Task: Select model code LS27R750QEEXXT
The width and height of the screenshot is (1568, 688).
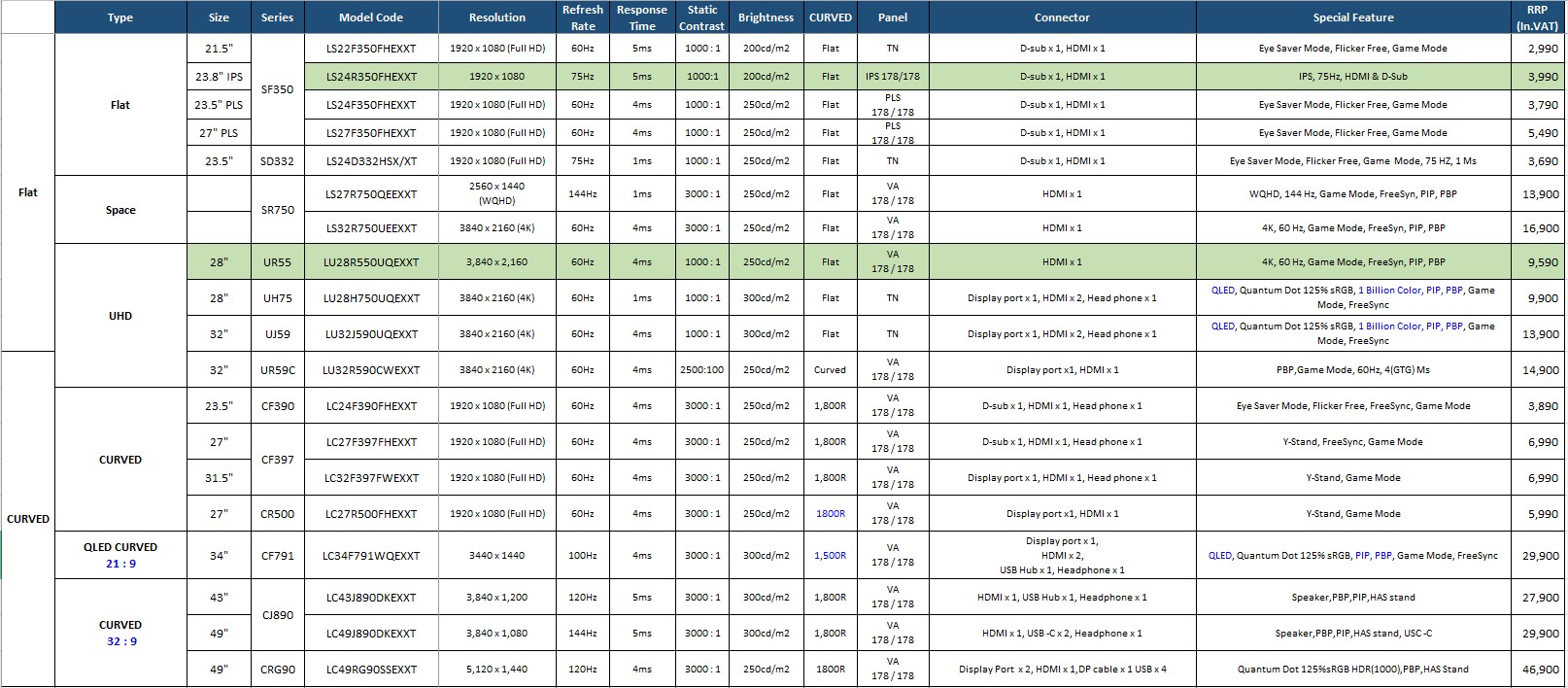Action: coord(371,193)
